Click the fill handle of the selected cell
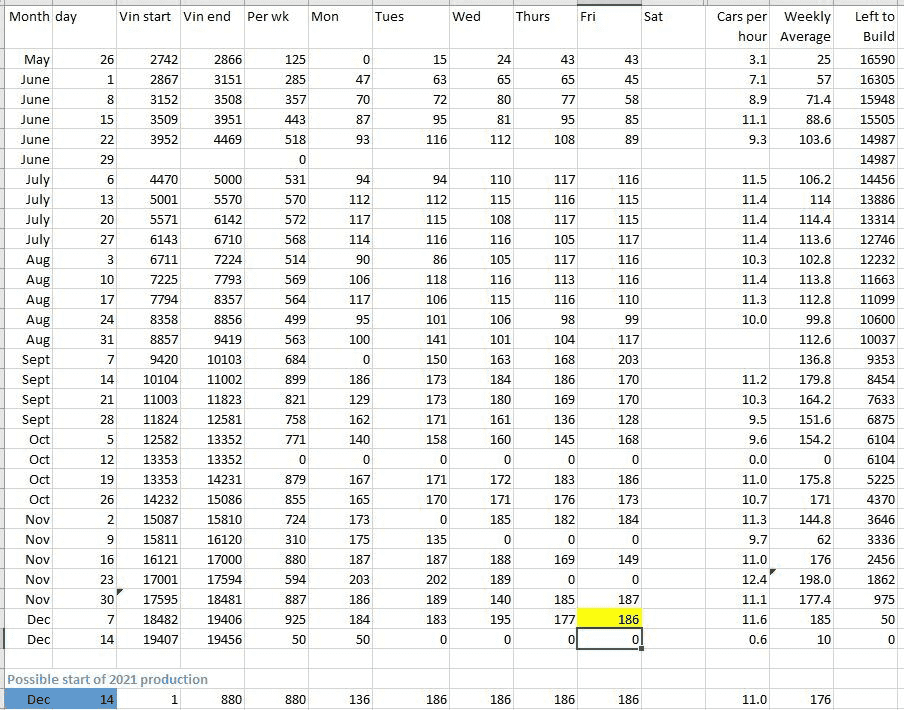Viewport: 904px width, 710px height. pos(640,649)
